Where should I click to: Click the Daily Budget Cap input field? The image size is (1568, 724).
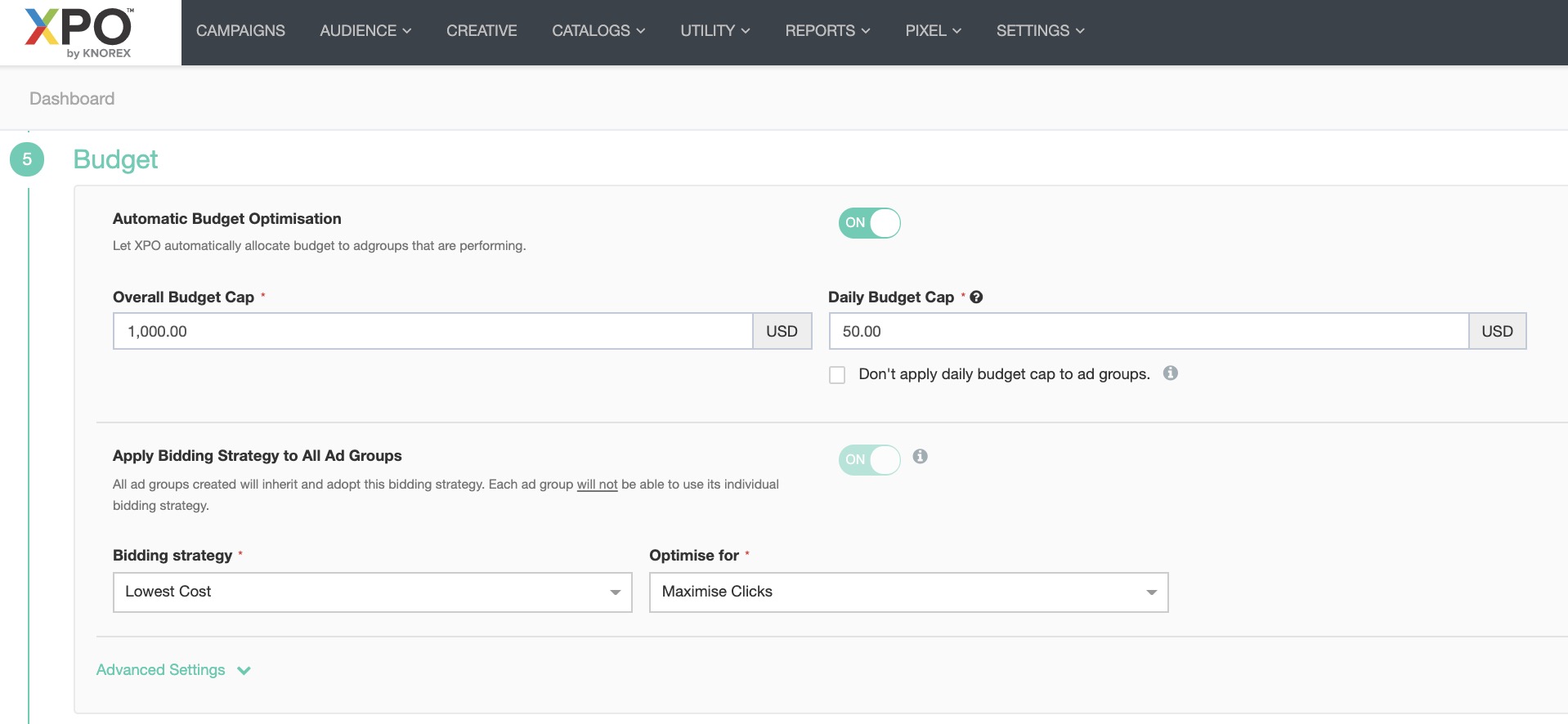click(1149, 332)
